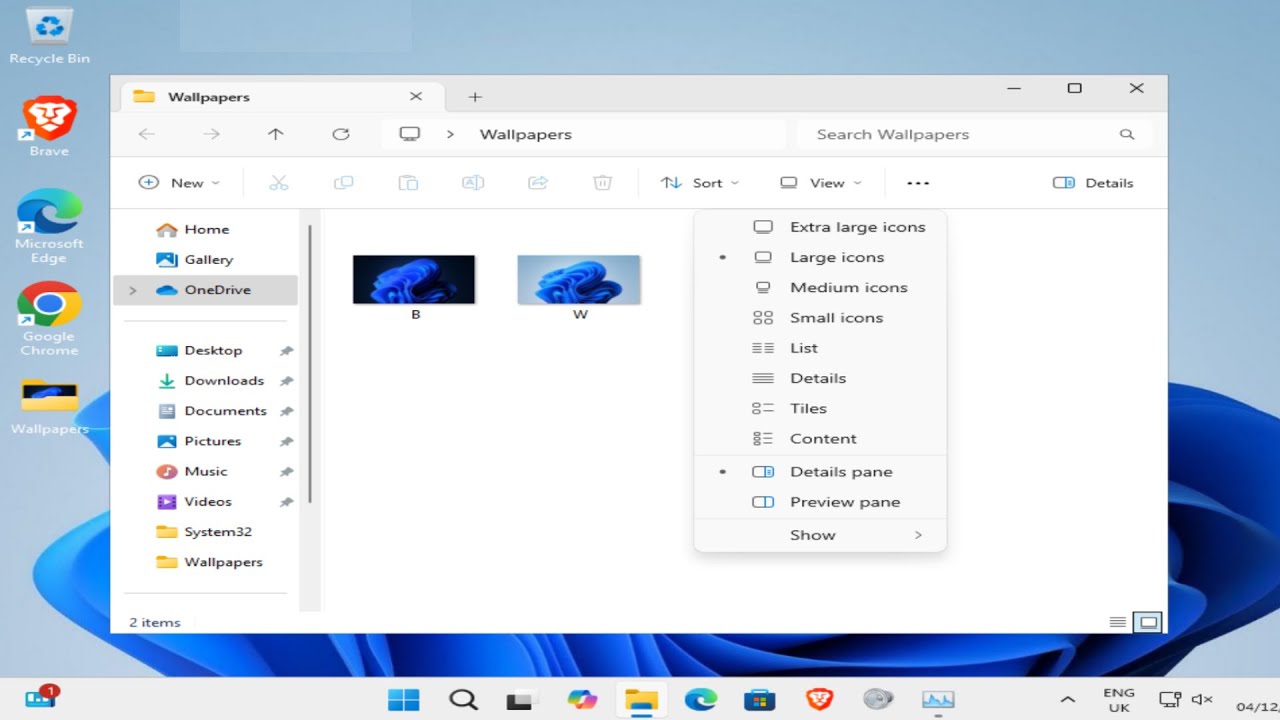The height and width of the screenshot is (720, 1280).
Task: Switch to details layout icon in status bar
Action: click(x=1118, y=622)
